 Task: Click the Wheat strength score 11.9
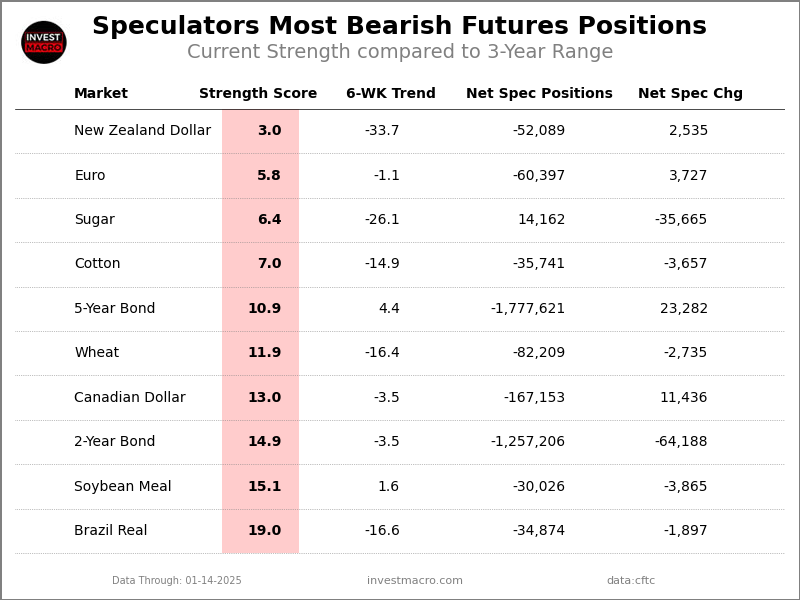click(x=265, y=353)
